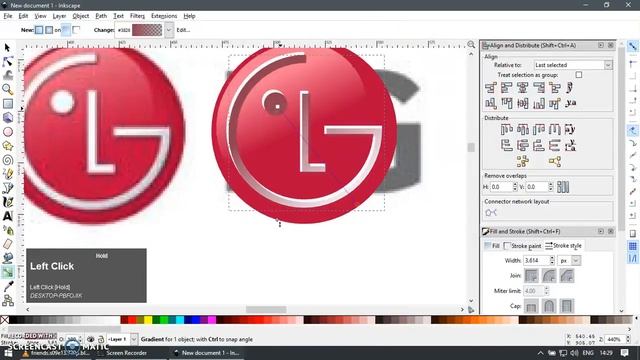
Task: Choose square cap style
Action: tap(567, 306)
